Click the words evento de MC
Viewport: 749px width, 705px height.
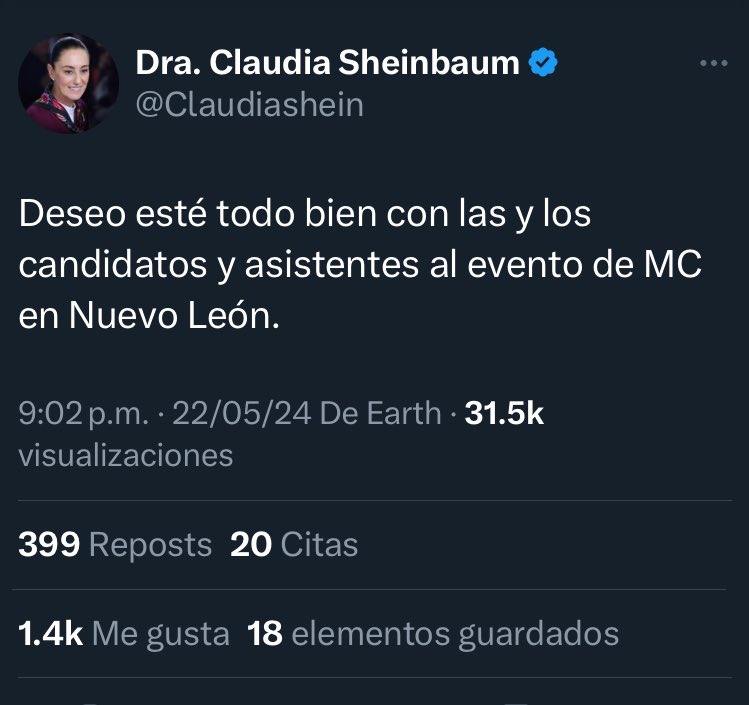click(x=585, y=264)
